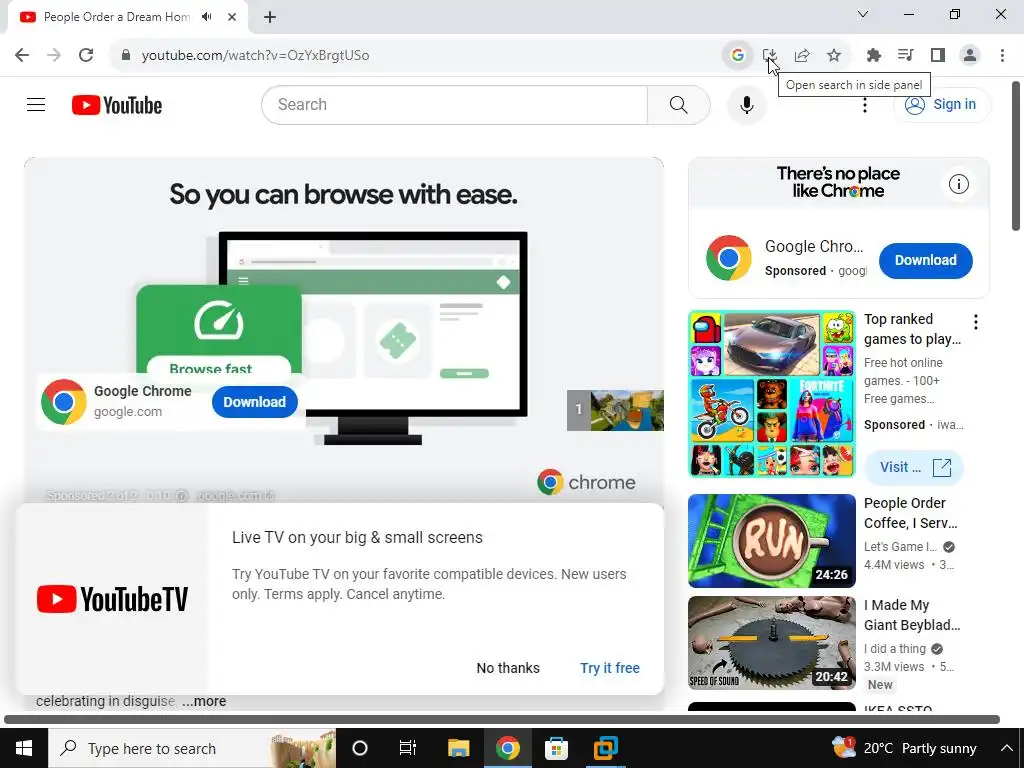Bookmark this tab with the star icon

pyautogui.click(x=834, y=55)
